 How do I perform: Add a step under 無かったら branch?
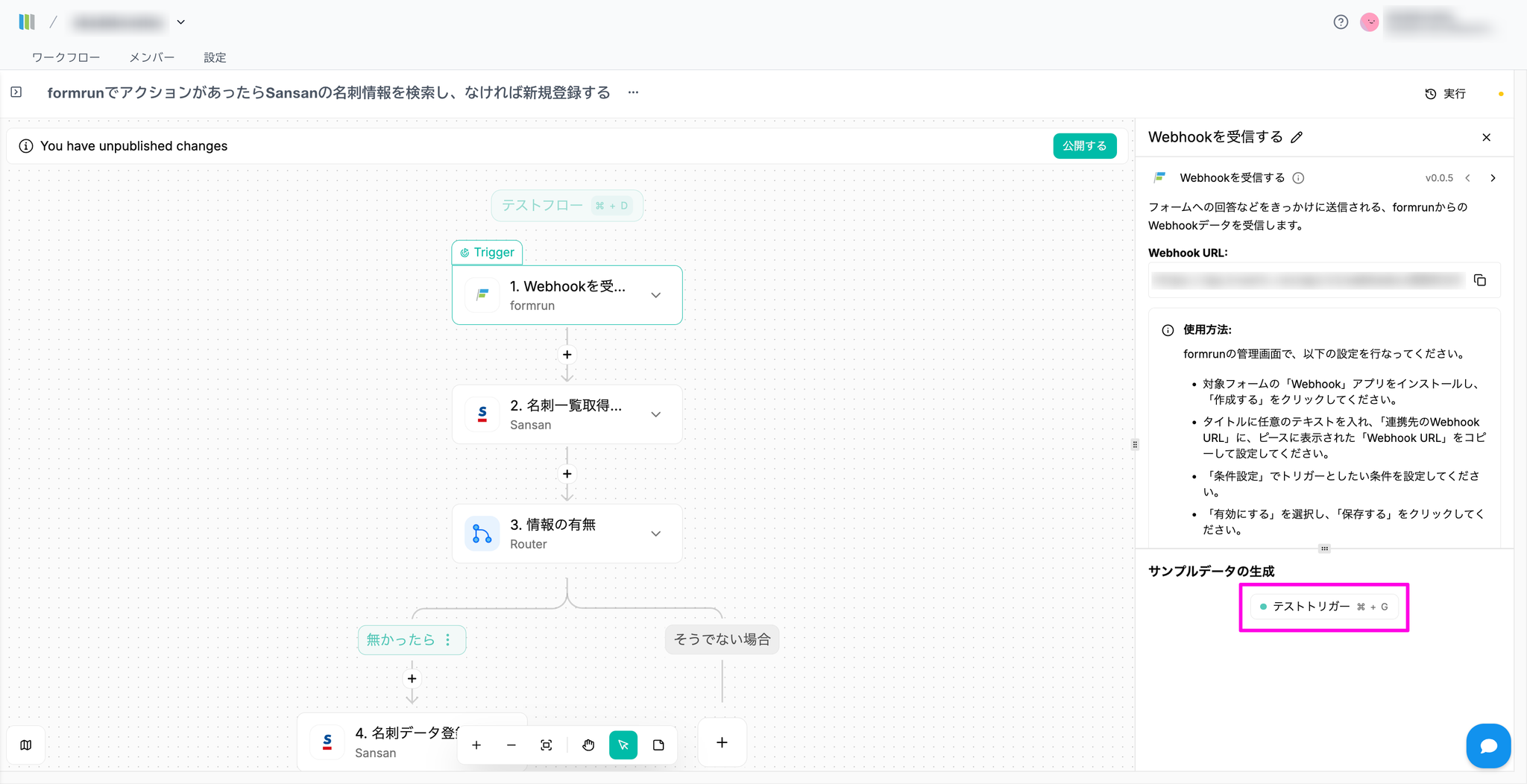click(412, 679)
